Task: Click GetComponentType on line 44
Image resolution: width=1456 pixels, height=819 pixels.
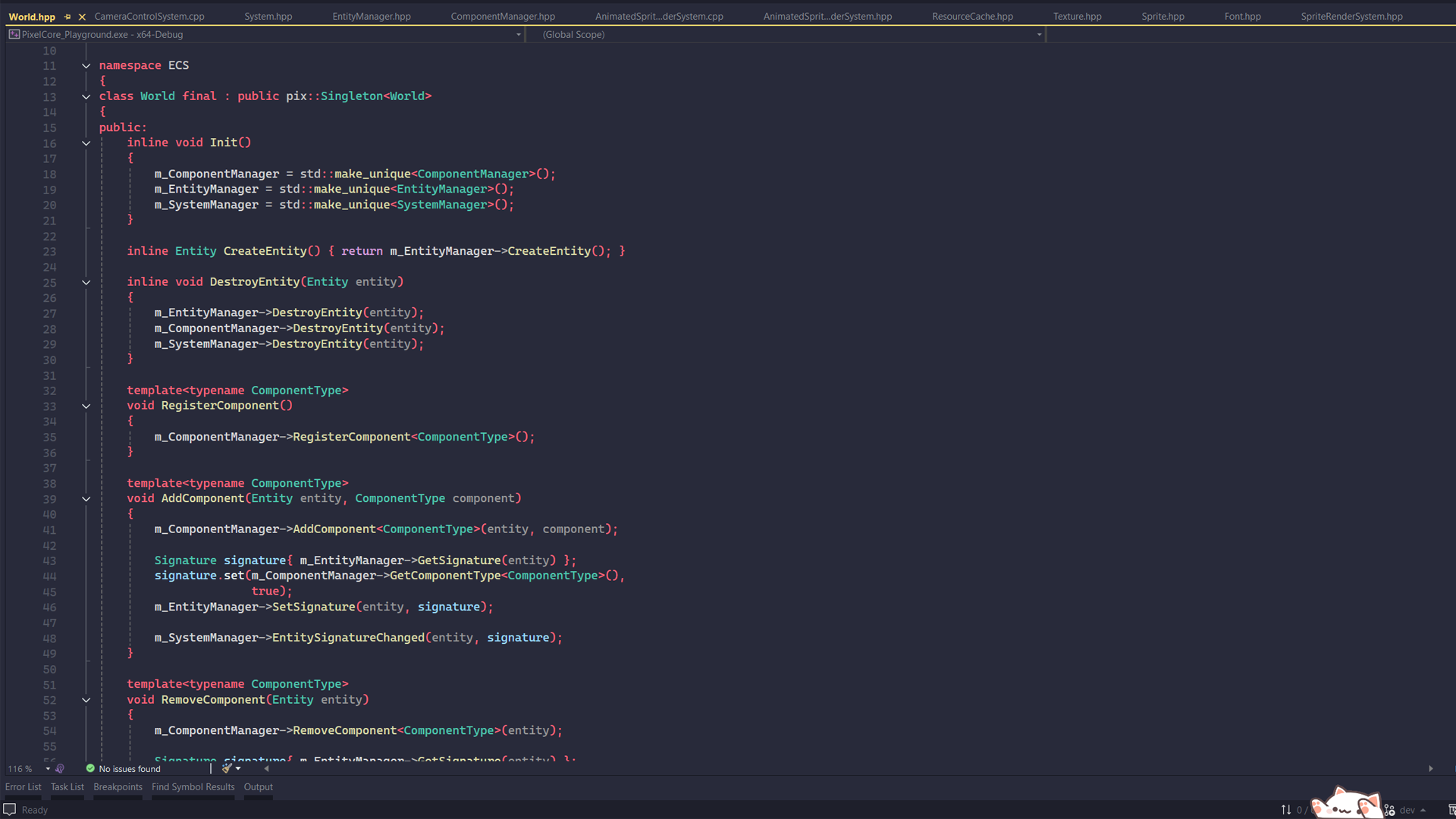Action: point(445,576)
